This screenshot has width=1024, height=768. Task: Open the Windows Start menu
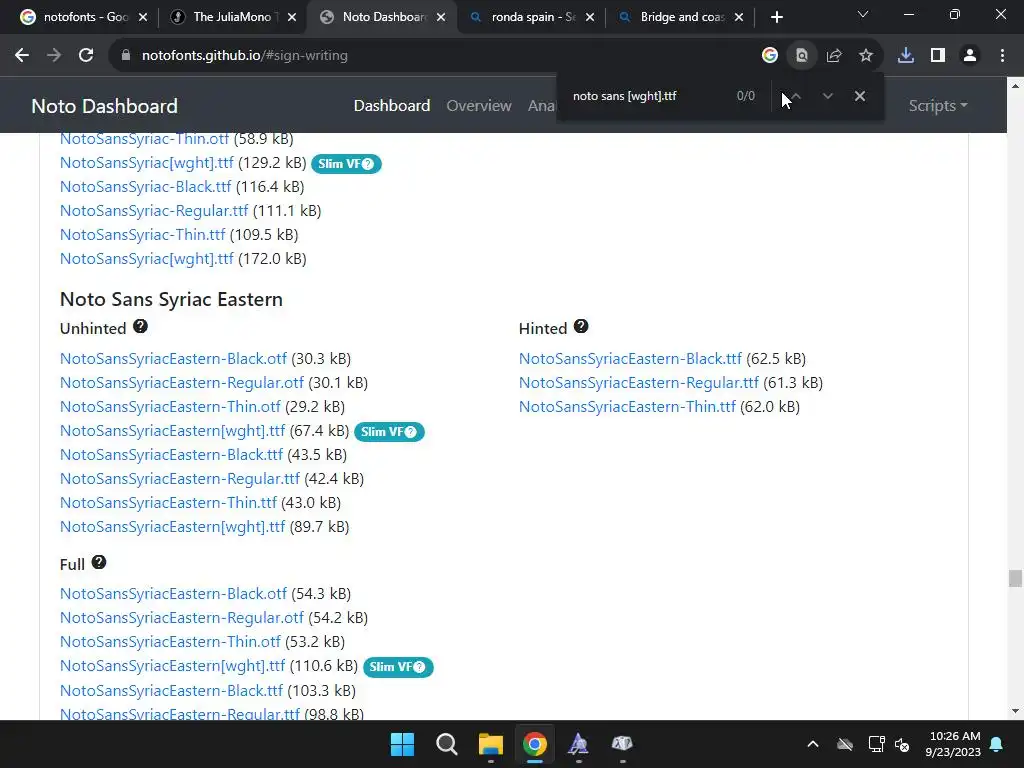(x=402, y=744)
